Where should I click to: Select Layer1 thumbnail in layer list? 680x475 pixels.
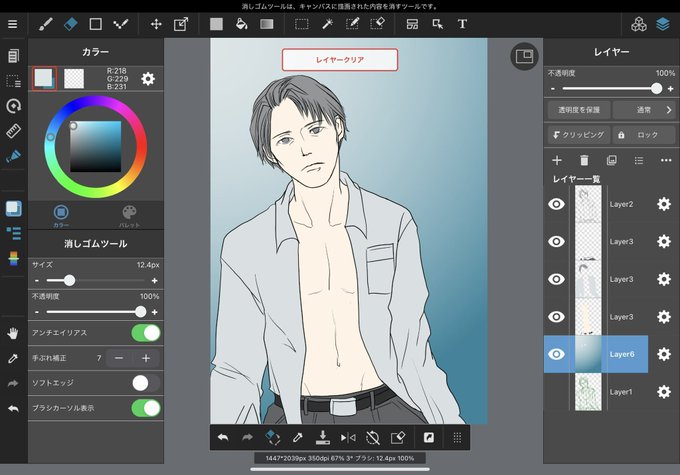pos(588,392)
